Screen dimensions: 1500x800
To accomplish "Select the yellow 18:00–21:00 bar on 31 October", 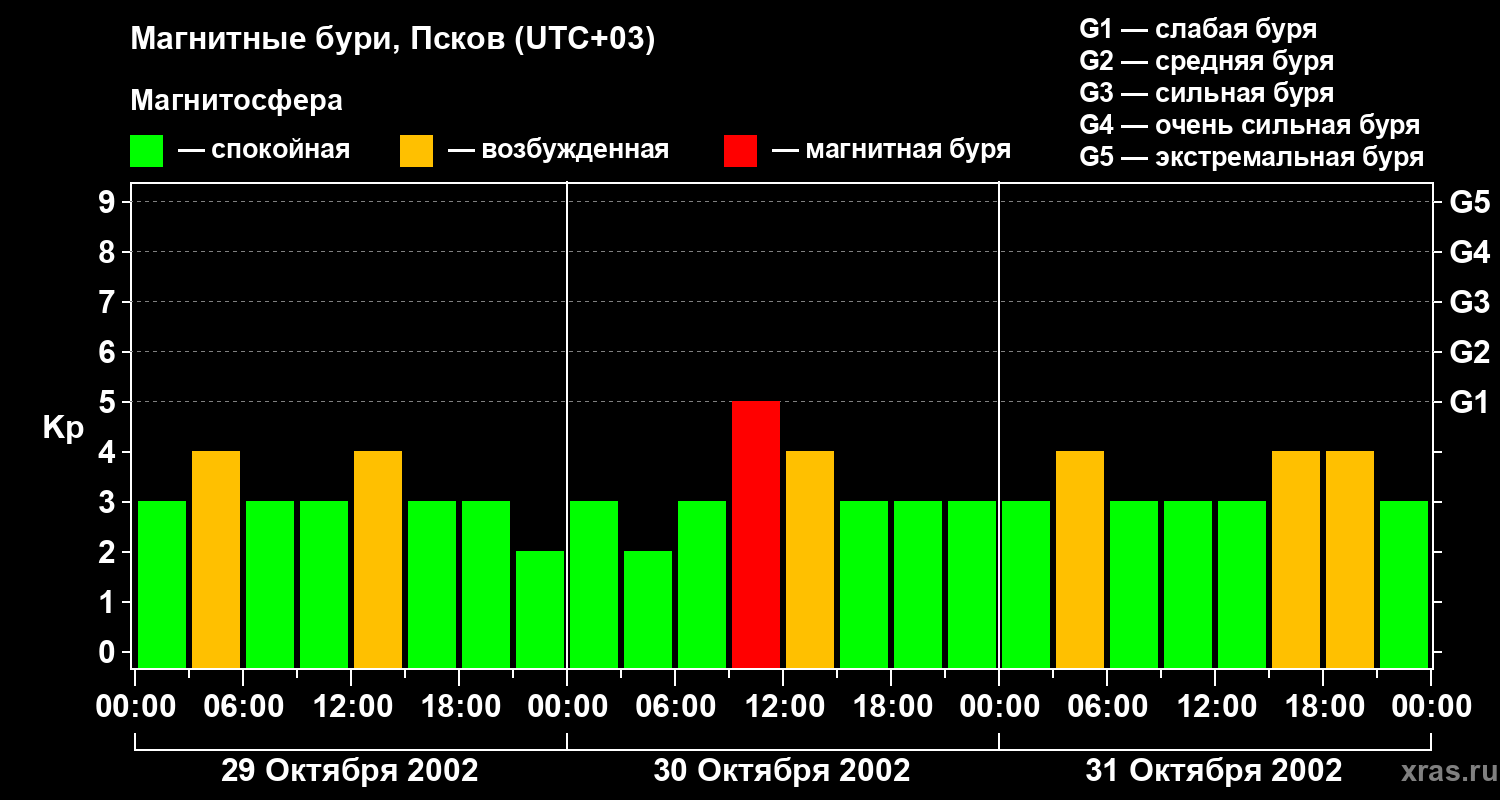I will point(1350,559).
